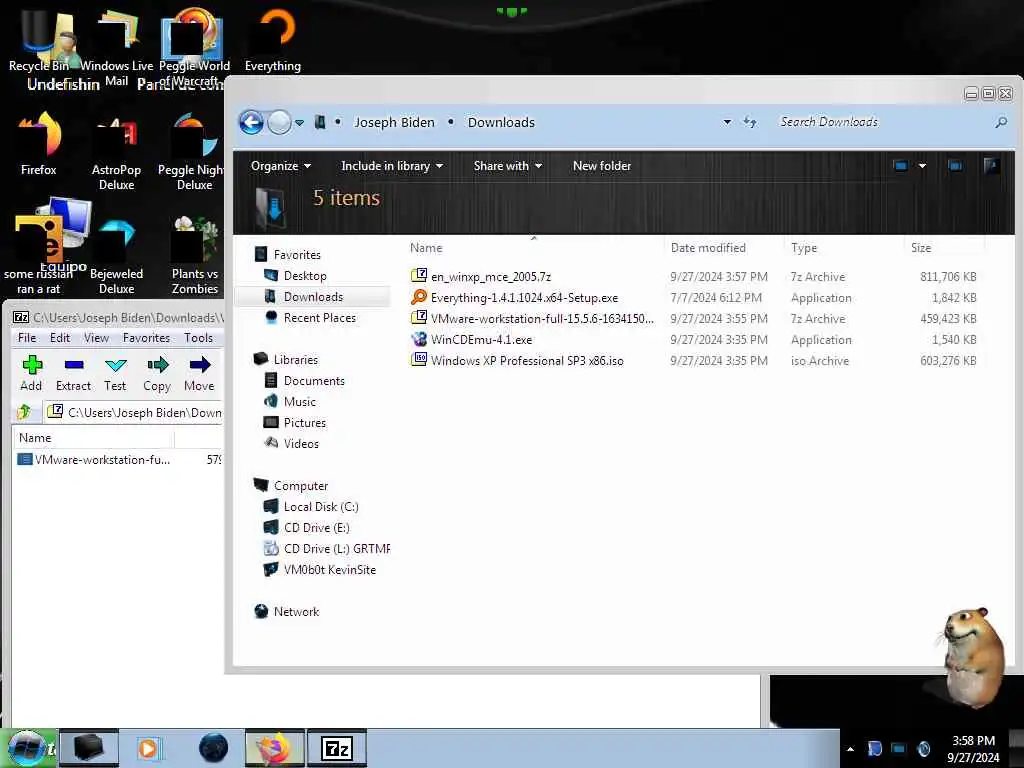
Task: Click the media player taskbar icon
Action: [148, 748]
